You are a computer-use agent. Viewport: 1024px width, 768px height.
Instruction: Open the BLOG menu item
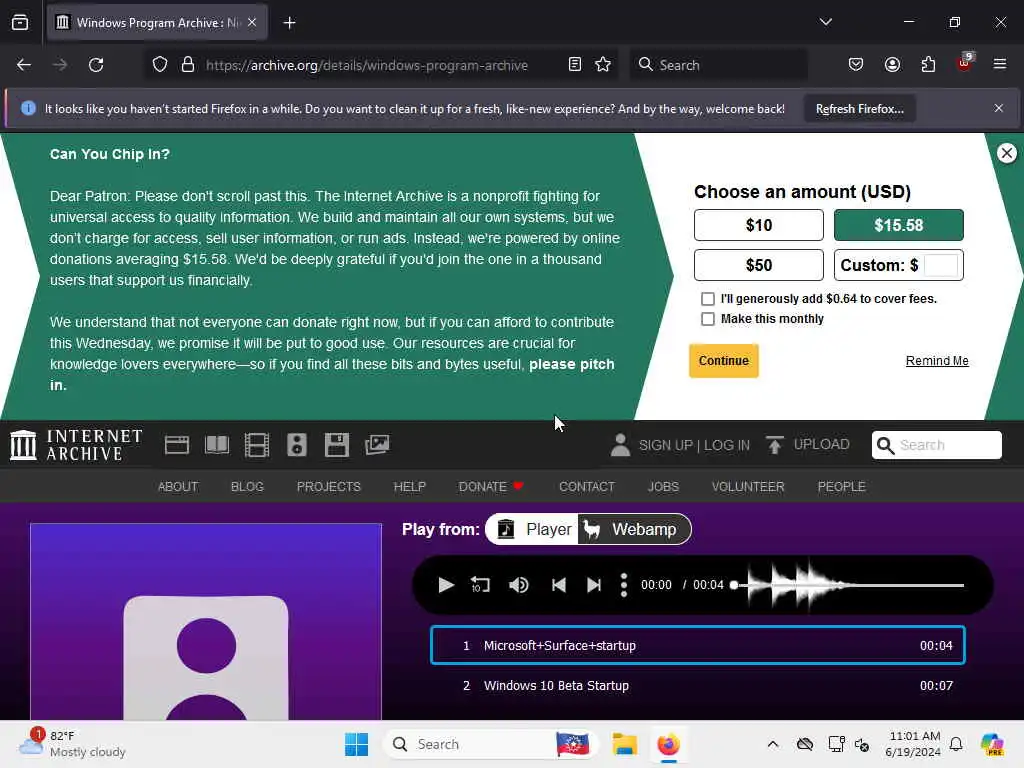pos(247,487)
